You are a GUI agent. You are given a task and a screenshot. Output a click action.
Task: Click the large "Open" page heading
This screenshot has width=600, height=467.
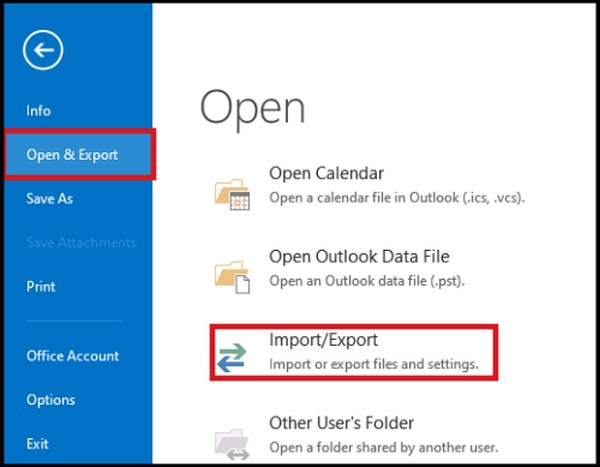point(252,107)
